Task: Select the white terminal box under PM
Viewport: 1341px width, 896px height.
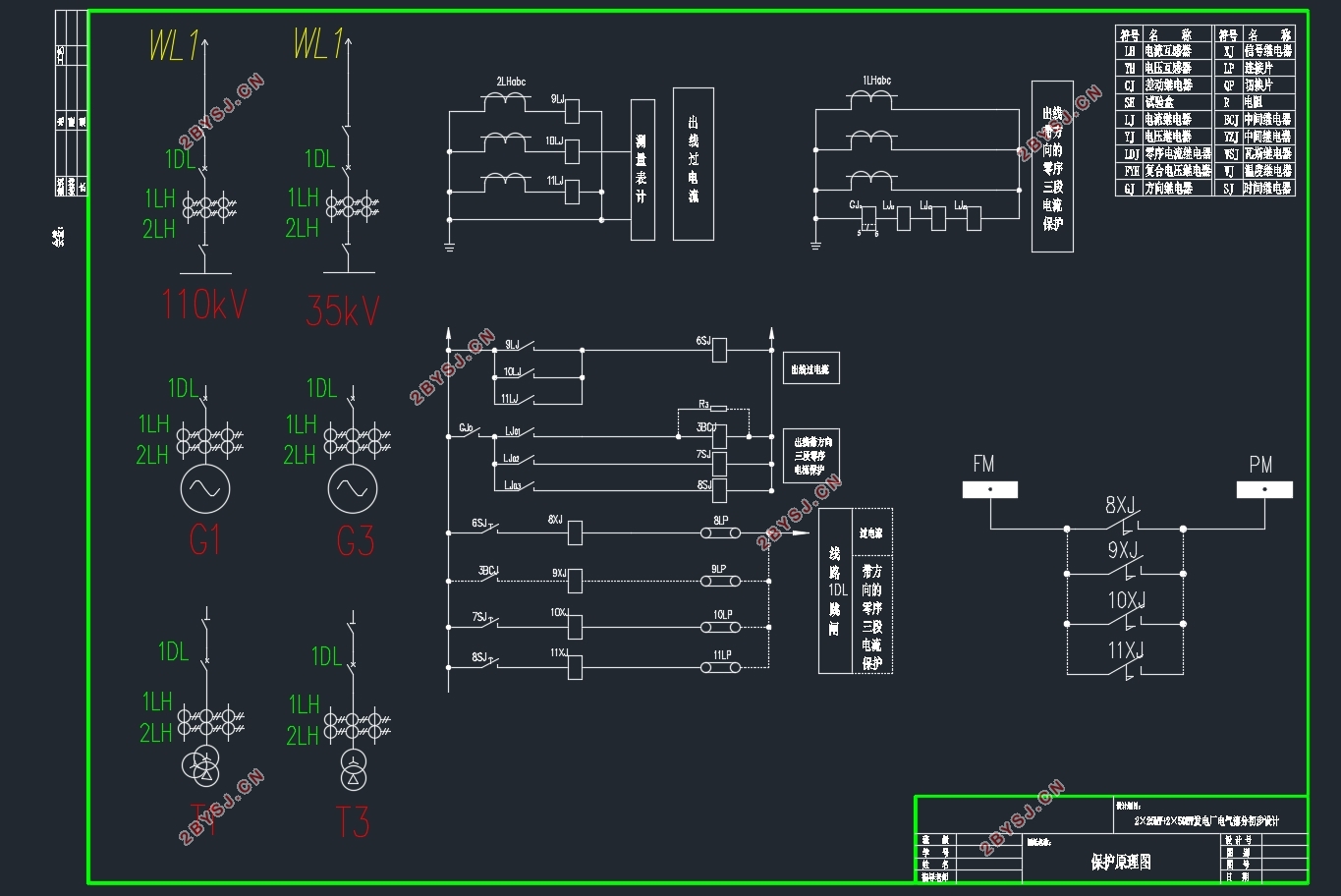Action: tap(1264, 489)
